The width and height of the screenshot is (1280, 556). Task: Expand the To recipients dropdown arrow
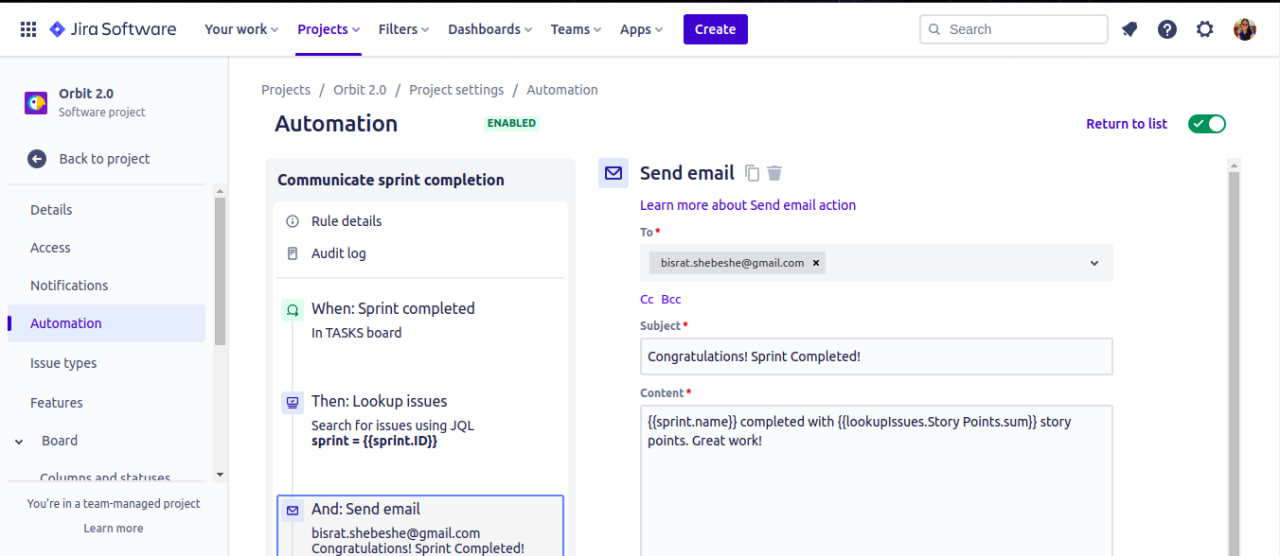click(1094, 263)
